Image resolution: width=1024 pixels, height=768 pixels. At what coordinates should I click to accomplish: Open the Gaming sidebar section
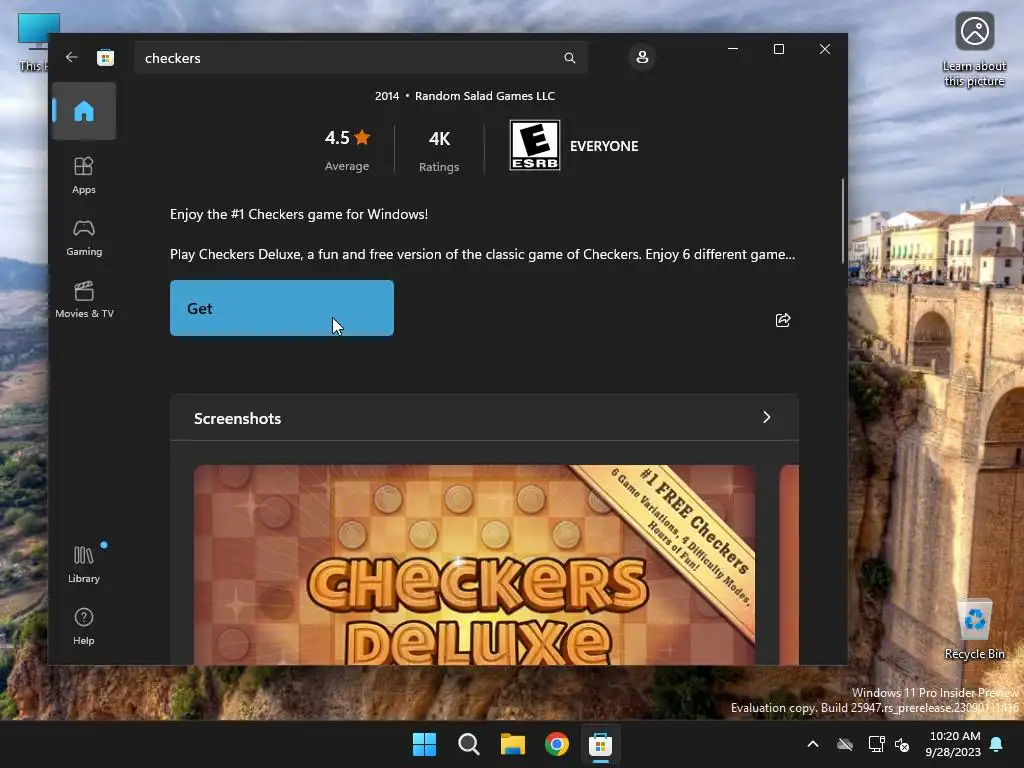pyautogui.click(x=84, y=238)
